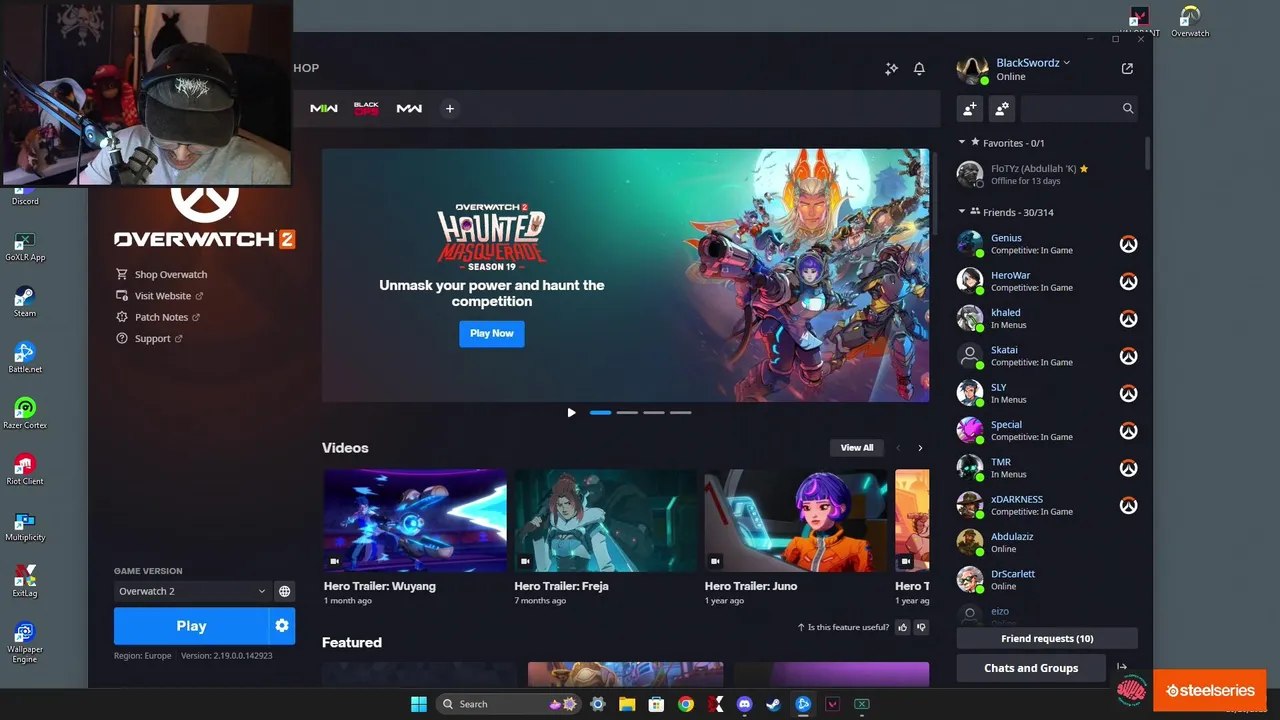Open Friend requests (10)
Image resolution: width=1280 pixels, height=720 pixels.
(x=1047, y=638)
